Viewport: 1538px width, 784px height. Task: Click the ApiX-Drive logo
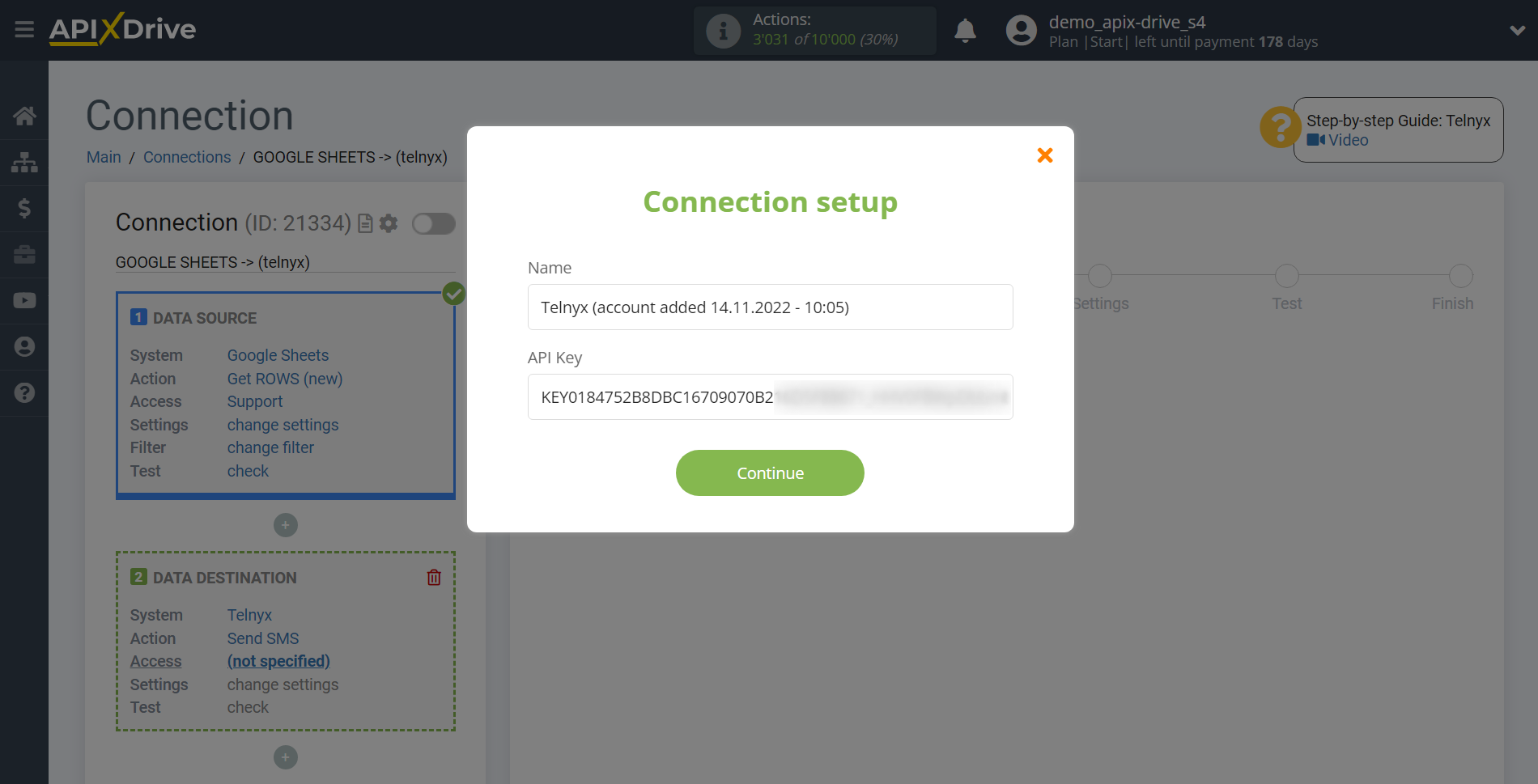pyautogui.click(x=122, y=29)
